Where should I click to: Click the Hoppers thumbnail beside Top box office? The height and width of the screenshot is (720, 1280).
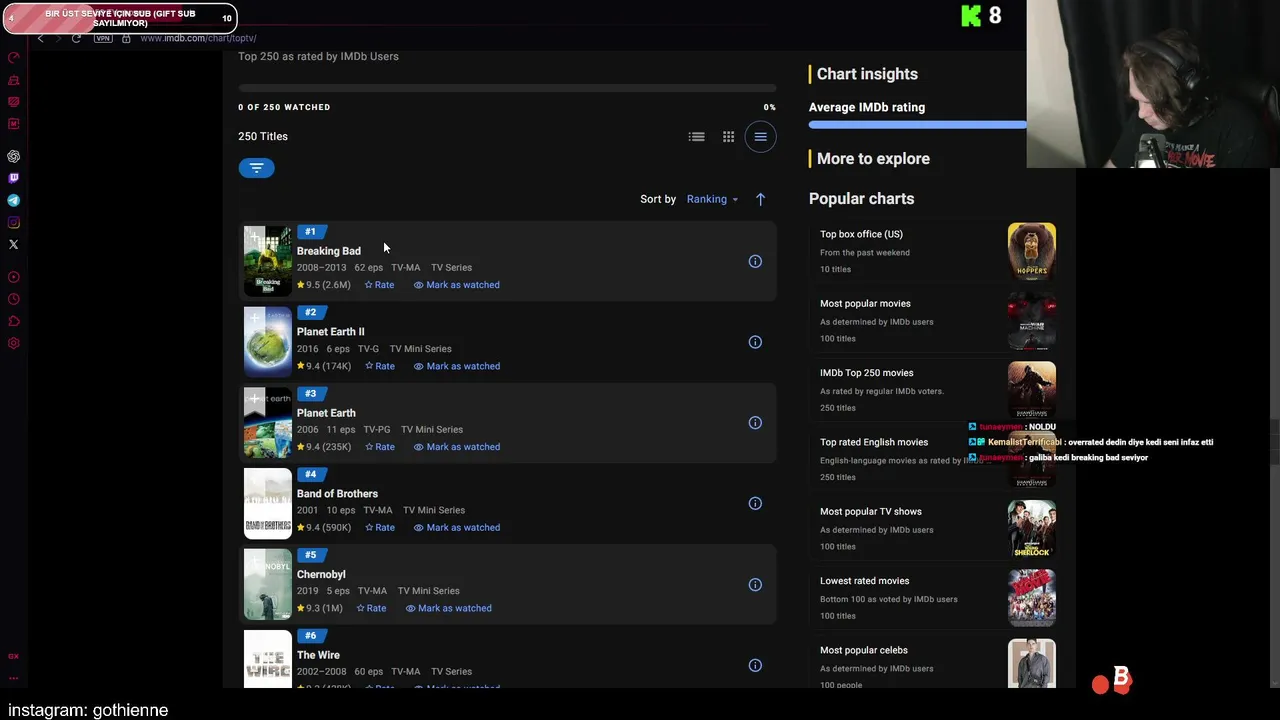[x=1032, y=251]
